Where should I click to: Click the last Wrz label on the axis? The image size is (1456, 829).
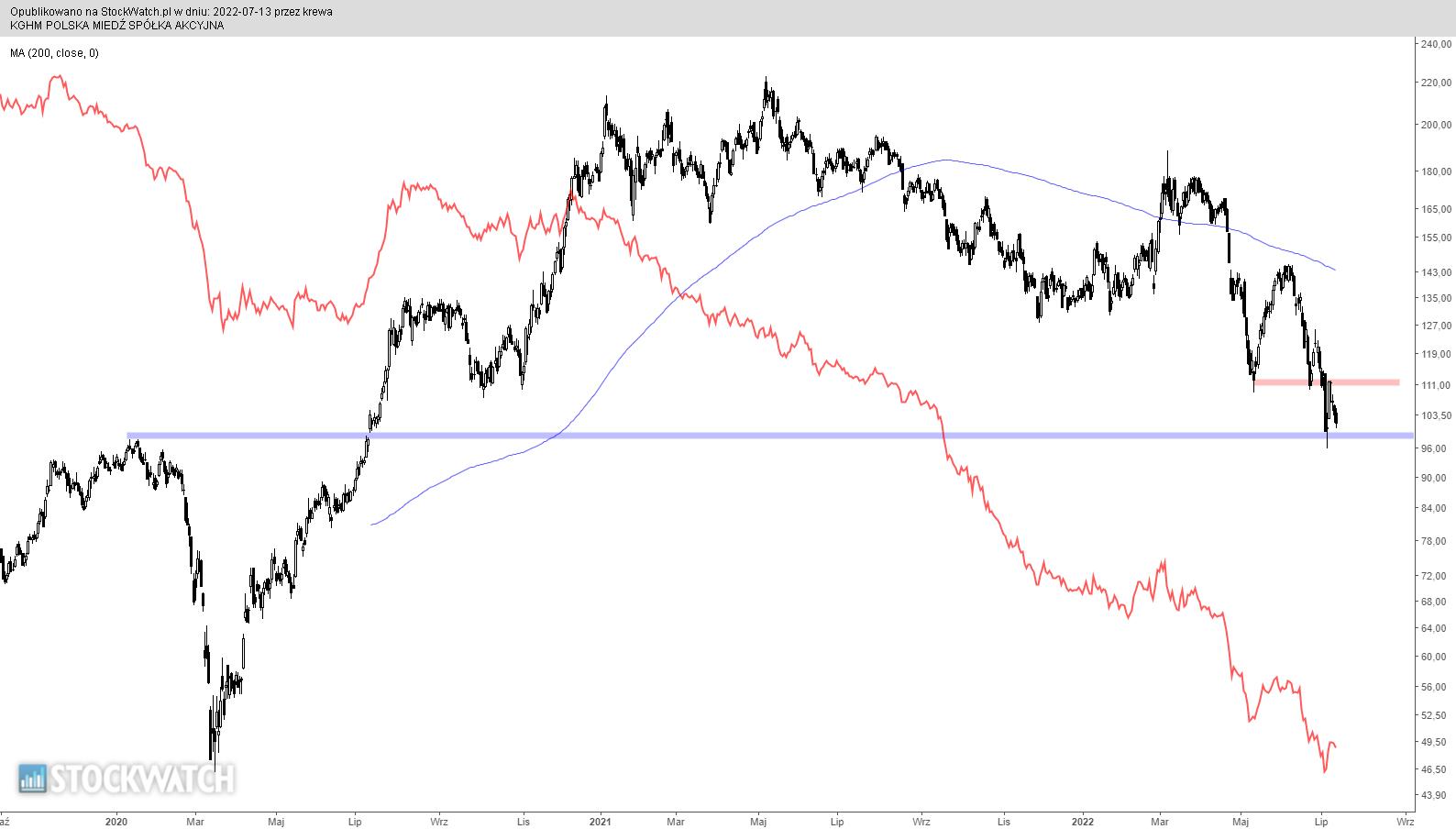(1405, 822)
